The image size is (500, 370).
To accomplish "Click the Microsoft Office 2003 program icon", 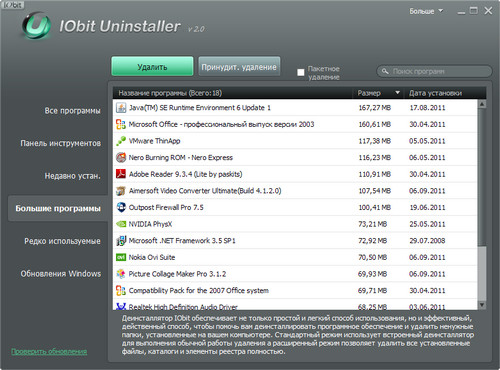I will (x=121, y=124).
